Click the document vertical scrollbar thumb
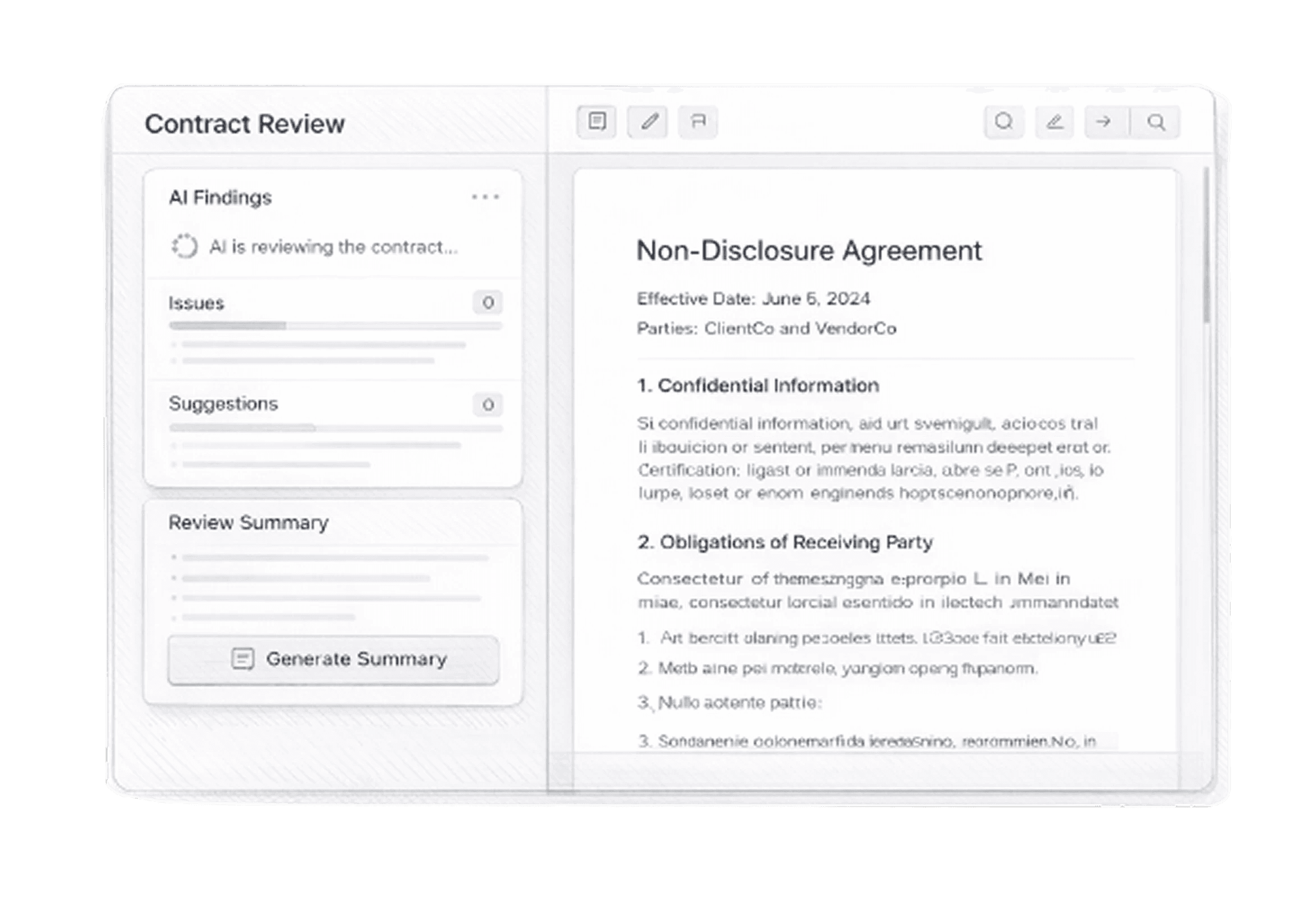 1205,244
